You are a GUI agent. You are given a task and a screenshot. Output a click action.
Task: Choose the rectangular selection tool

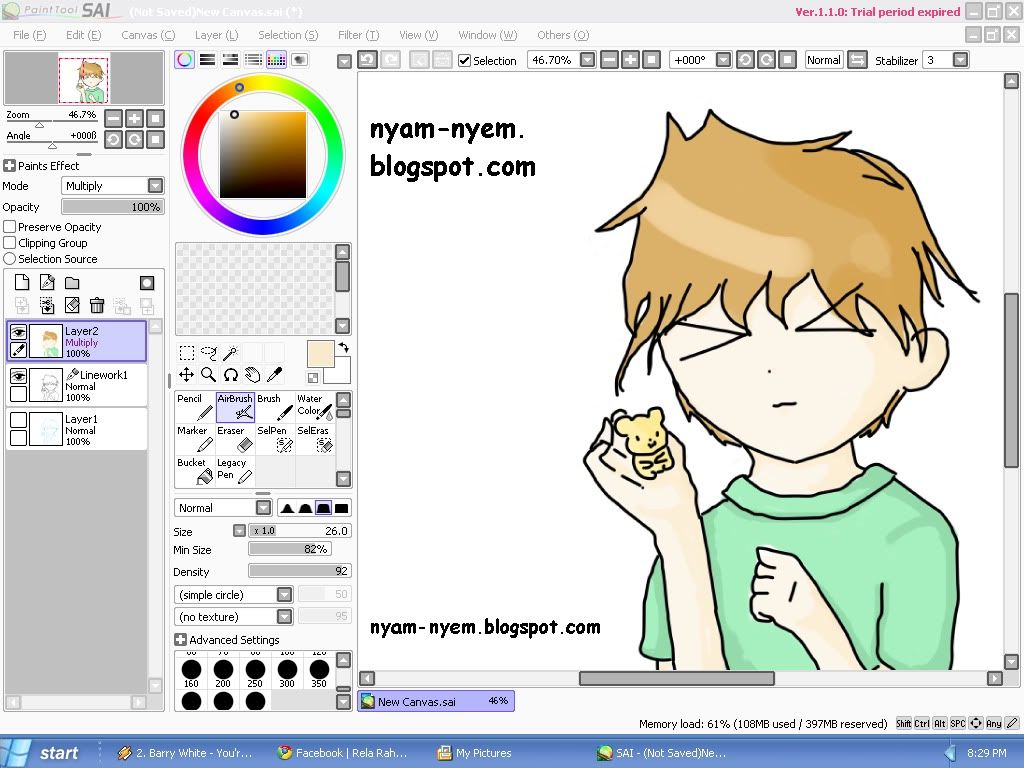pos(187,353)
